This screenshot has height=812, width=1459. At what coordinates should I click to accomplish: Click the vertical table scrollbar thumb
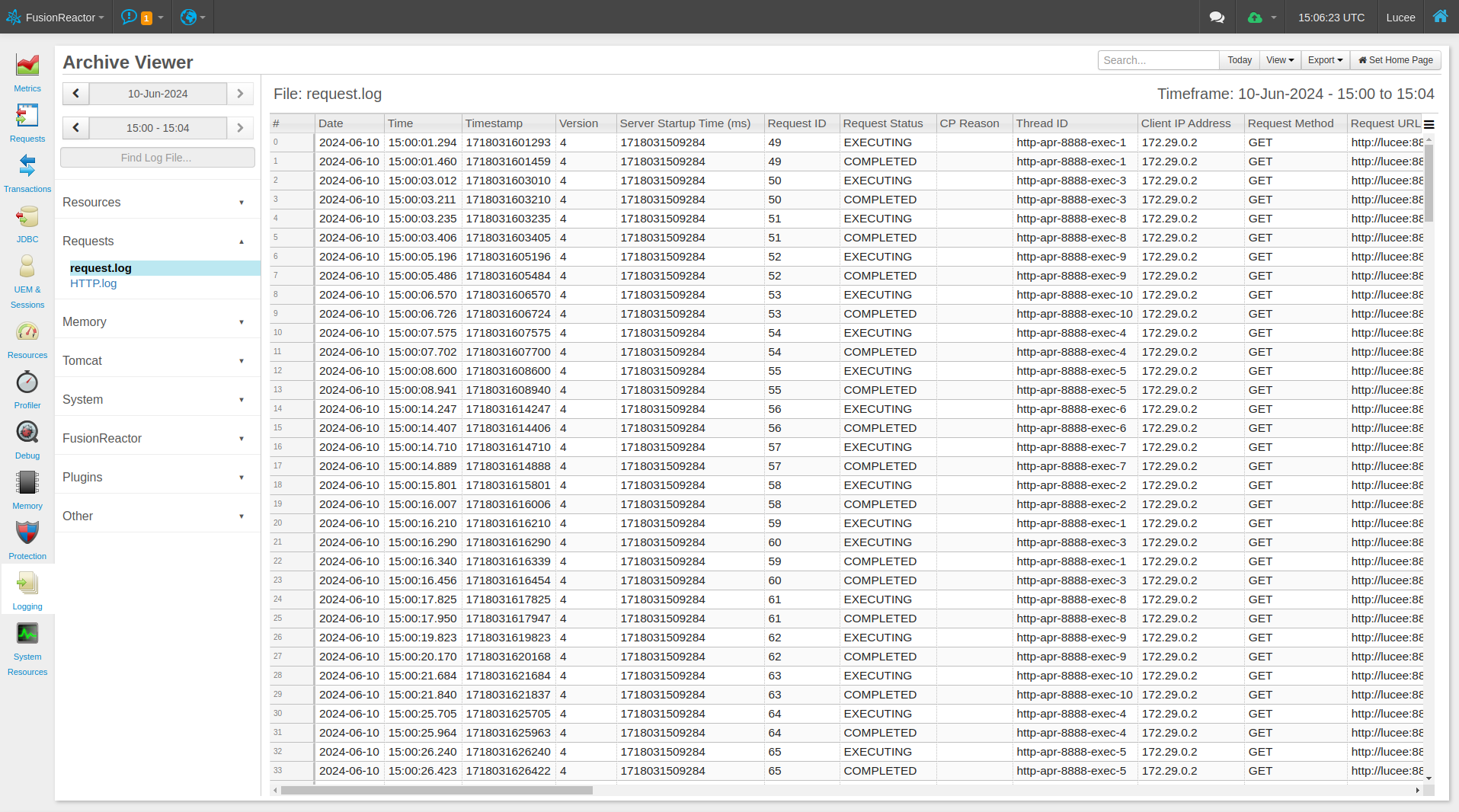(1429, 183)
